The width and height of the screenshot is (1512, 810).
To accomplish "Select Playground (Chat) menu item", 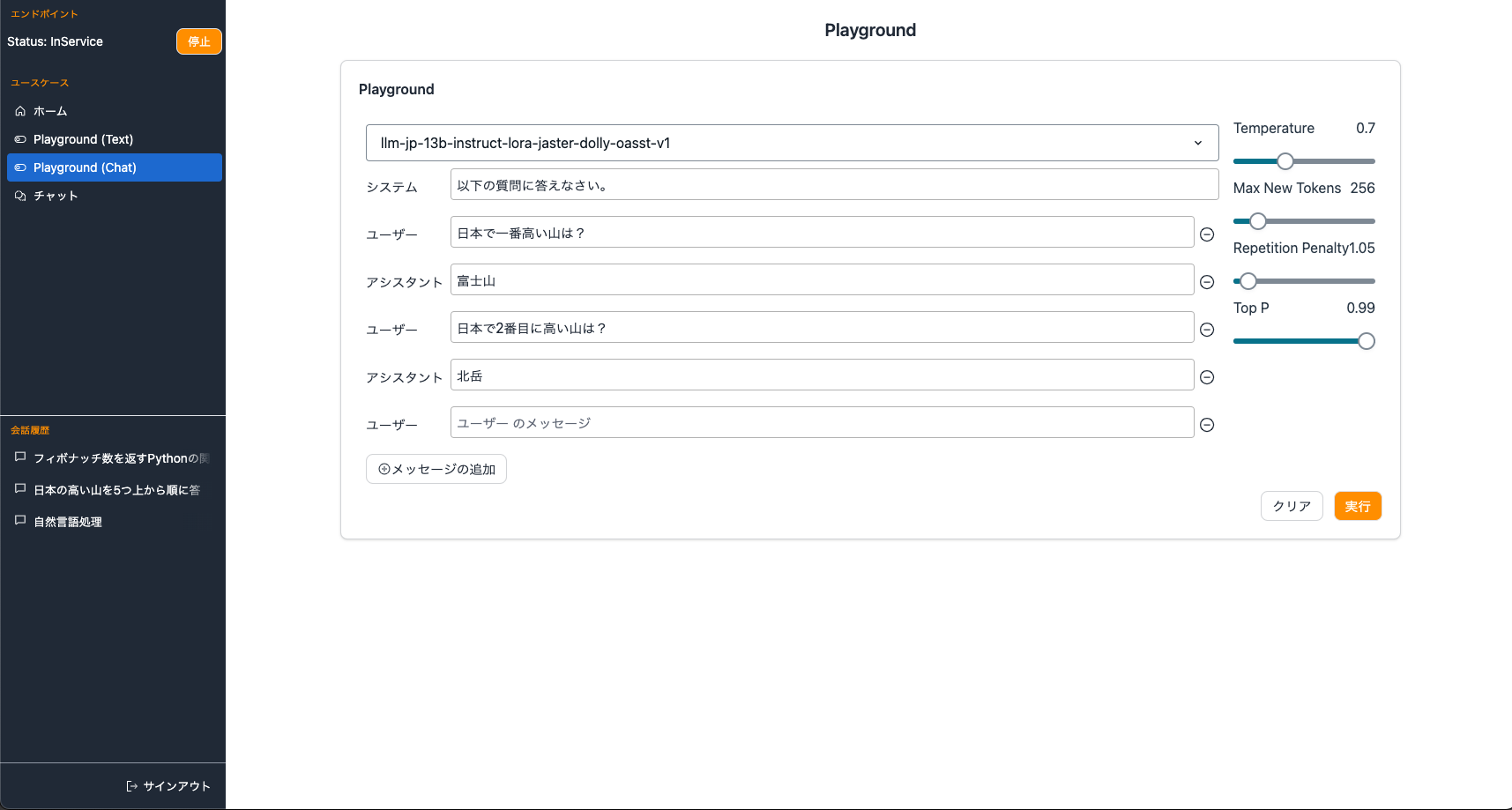I will click(x=115, y=167).
